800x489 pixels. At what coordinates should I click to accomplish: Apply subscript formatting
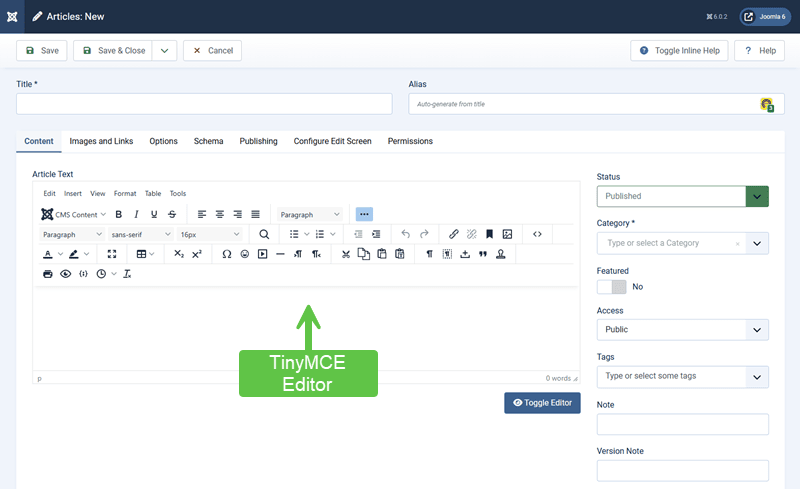point(179,254)
